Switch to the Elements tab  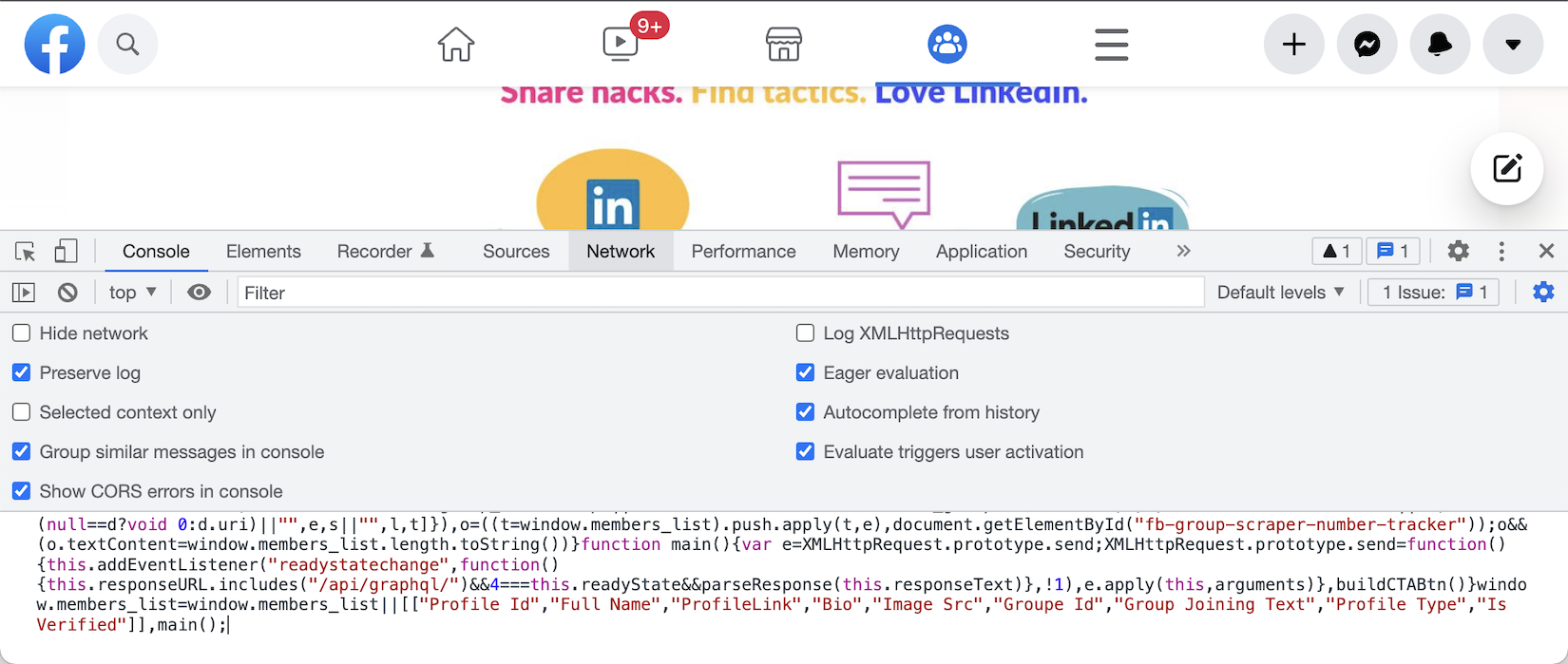pos(263,252)
